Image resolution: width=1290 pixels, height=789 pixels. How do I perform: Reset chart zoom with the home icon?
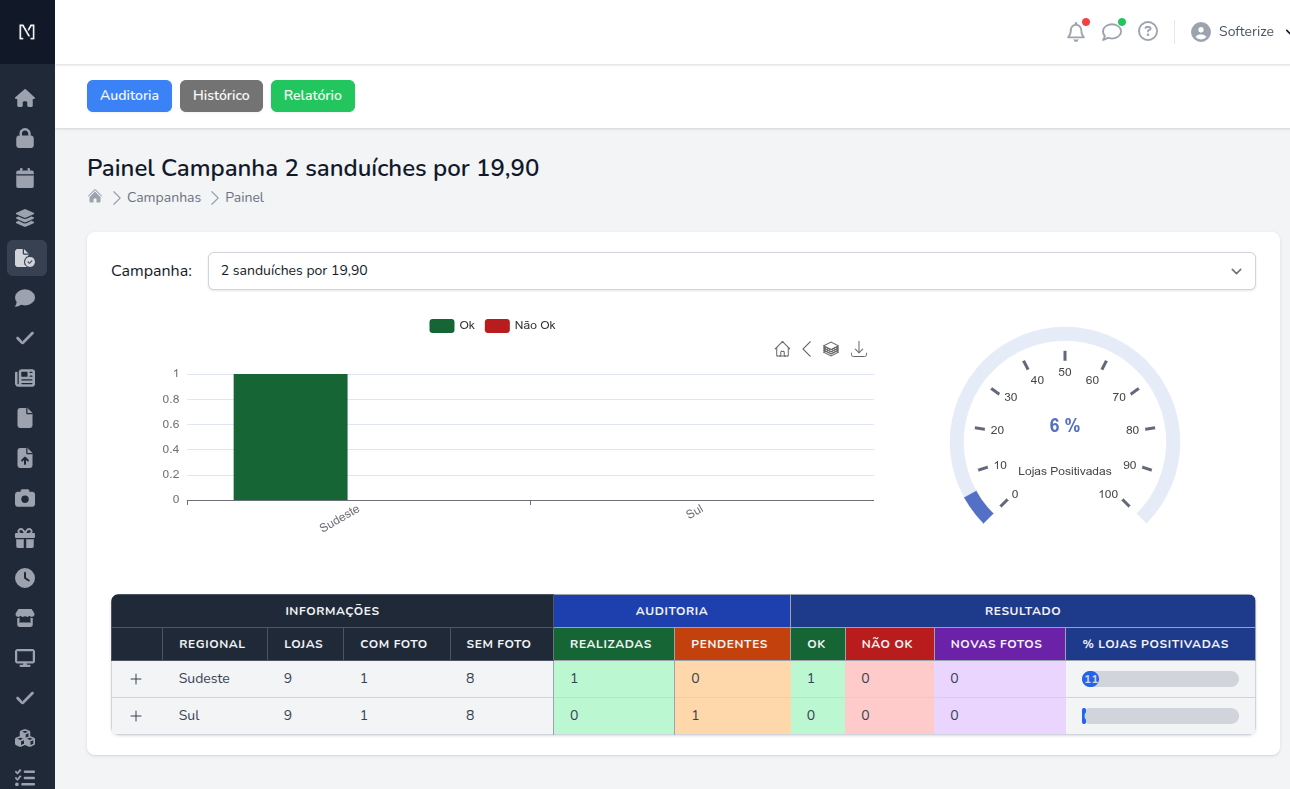(x=782, y=348)
